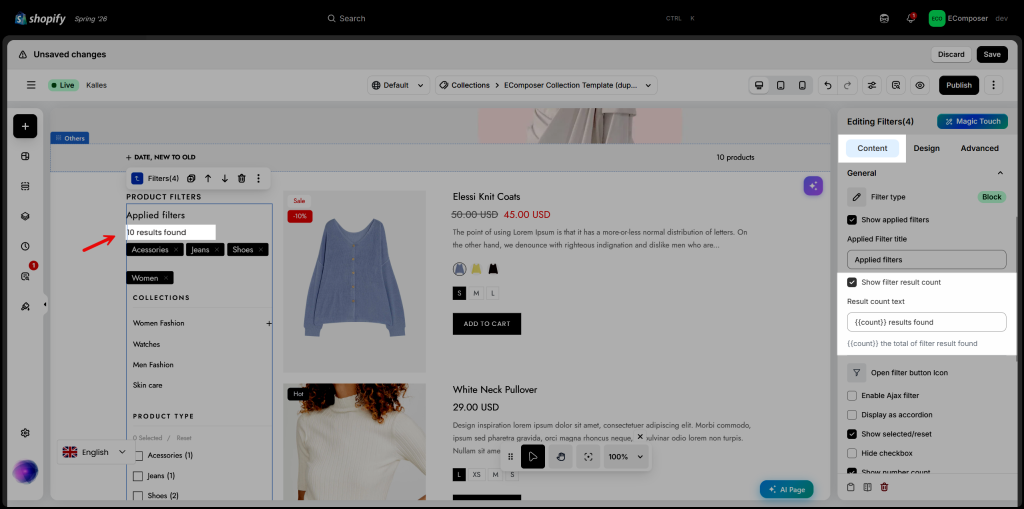Check Acessories (1) product type filter
The height and width of the screenshot is (509, 1024).
[x=138, y=455]
